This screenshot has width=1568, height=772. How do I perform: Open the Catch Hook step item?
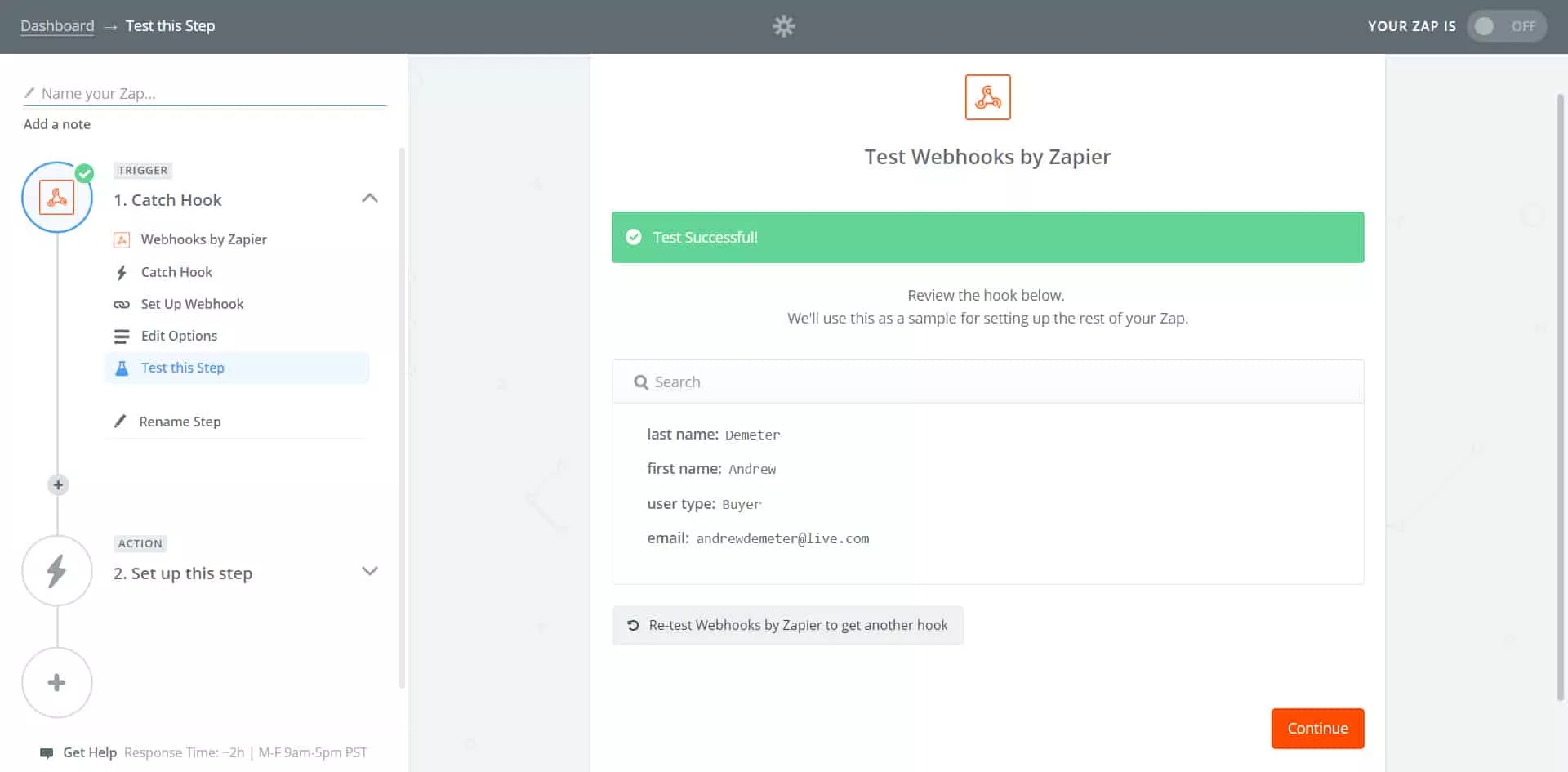(x=176, y=272)
